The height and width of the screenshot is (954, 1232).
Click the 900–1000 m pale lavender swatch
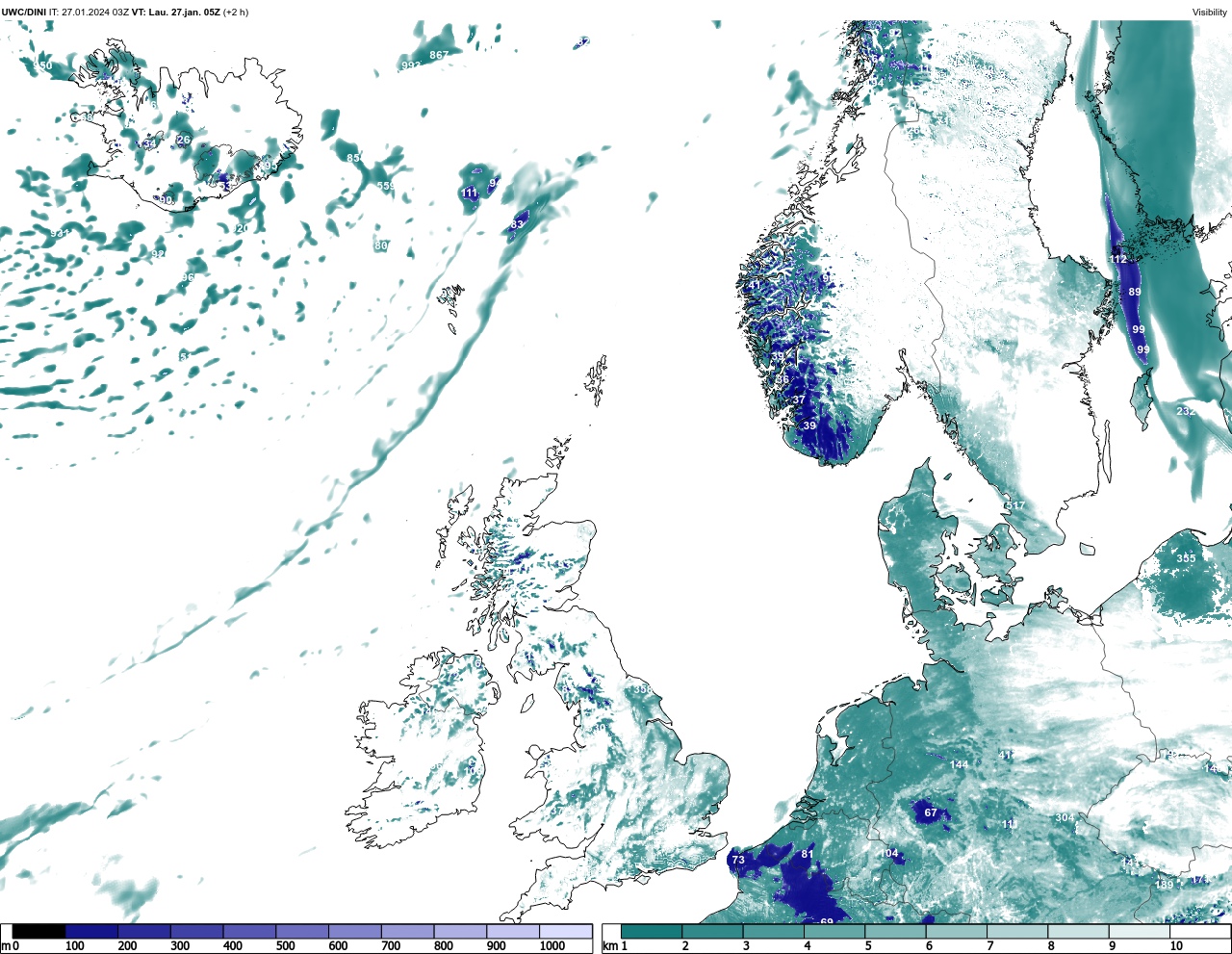pyautogui.click(x=512, y=932)
